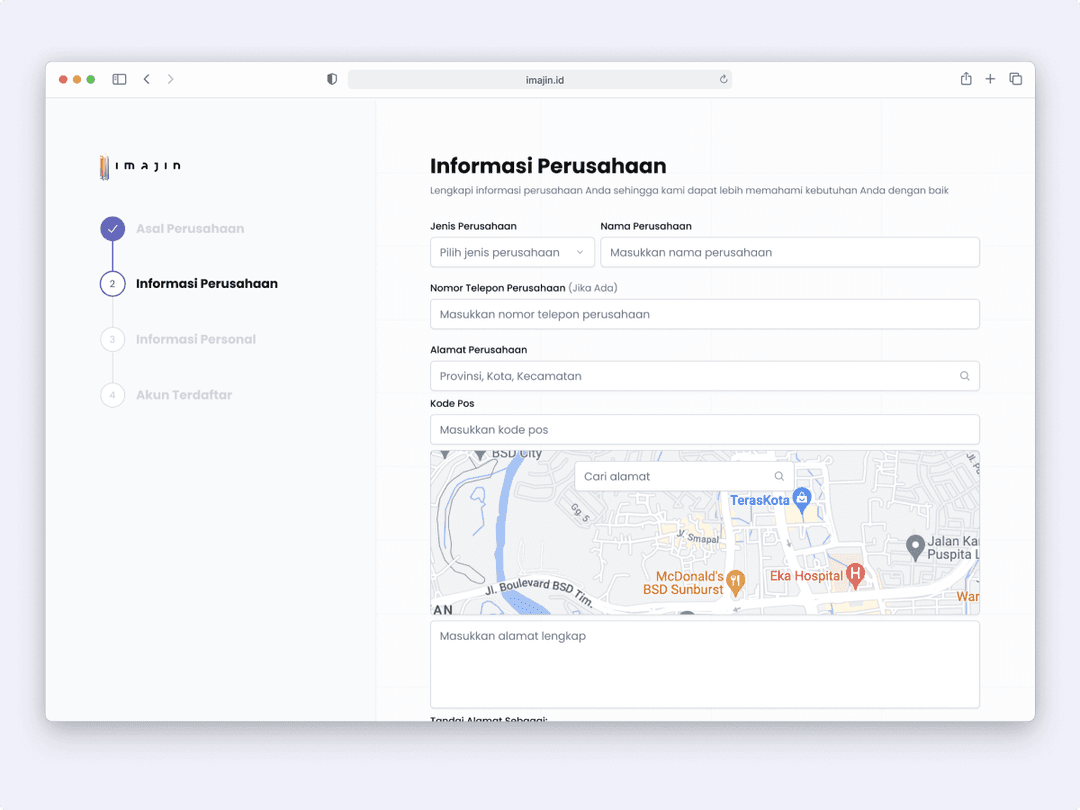The height and width of the screenshot is (810, 1080).
Task: Toggle the browser sidebar icon
Action: 119,79
